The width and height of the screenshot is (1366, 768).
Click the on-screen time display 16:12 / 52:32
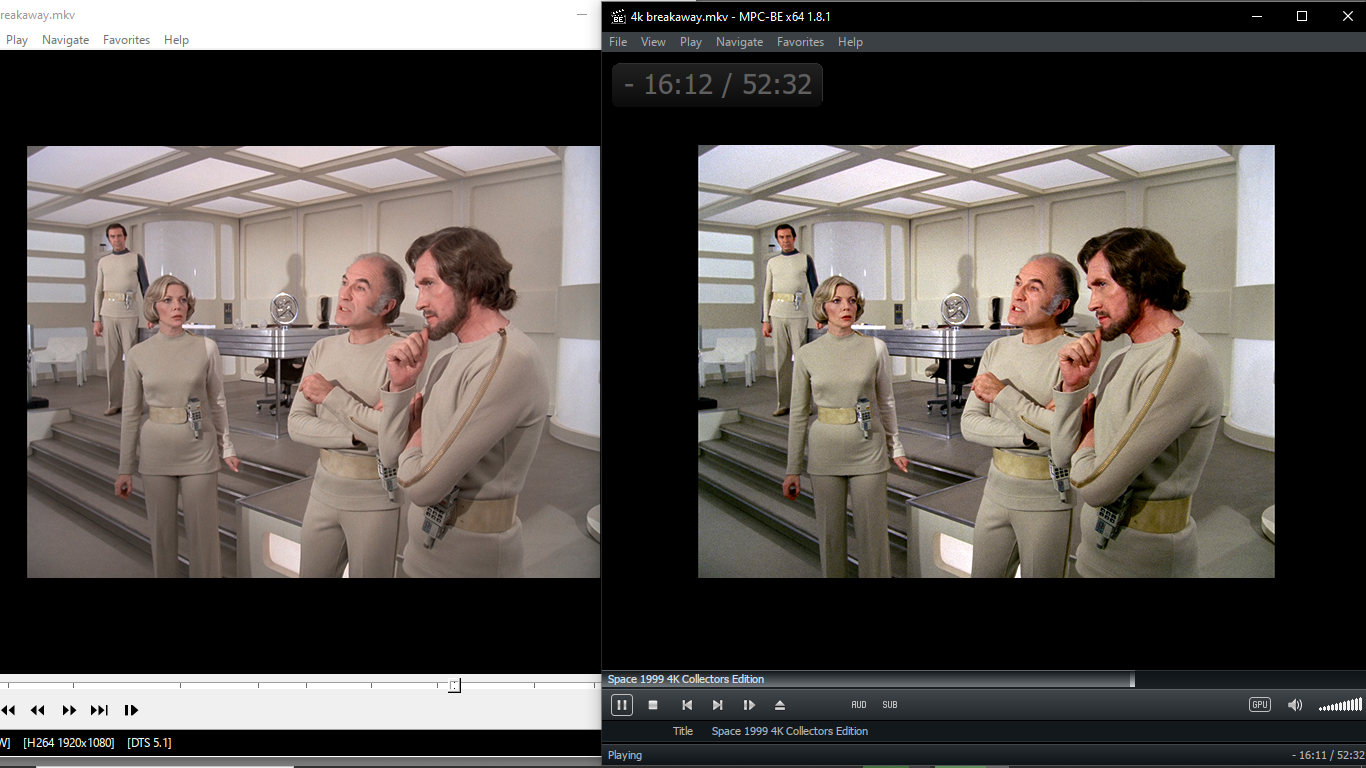(x=717, y=85)
